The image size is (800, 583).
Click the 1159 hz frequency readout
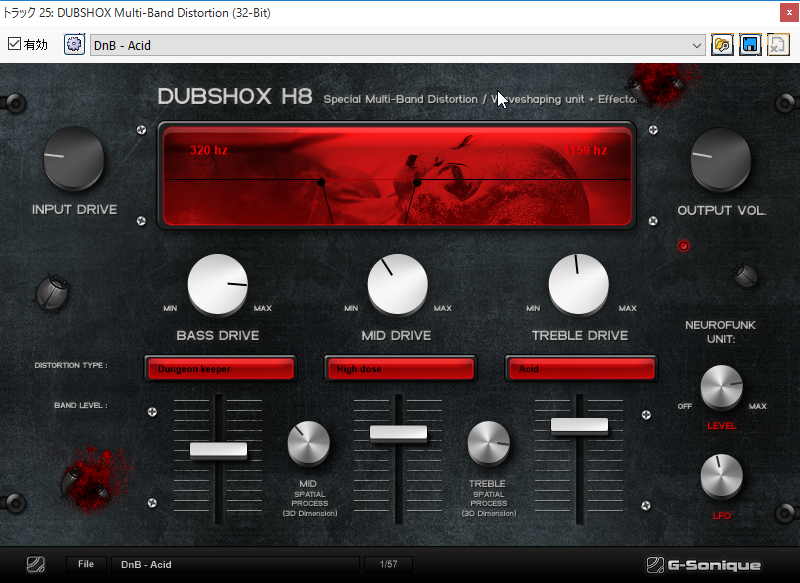(x=585, y=150)
